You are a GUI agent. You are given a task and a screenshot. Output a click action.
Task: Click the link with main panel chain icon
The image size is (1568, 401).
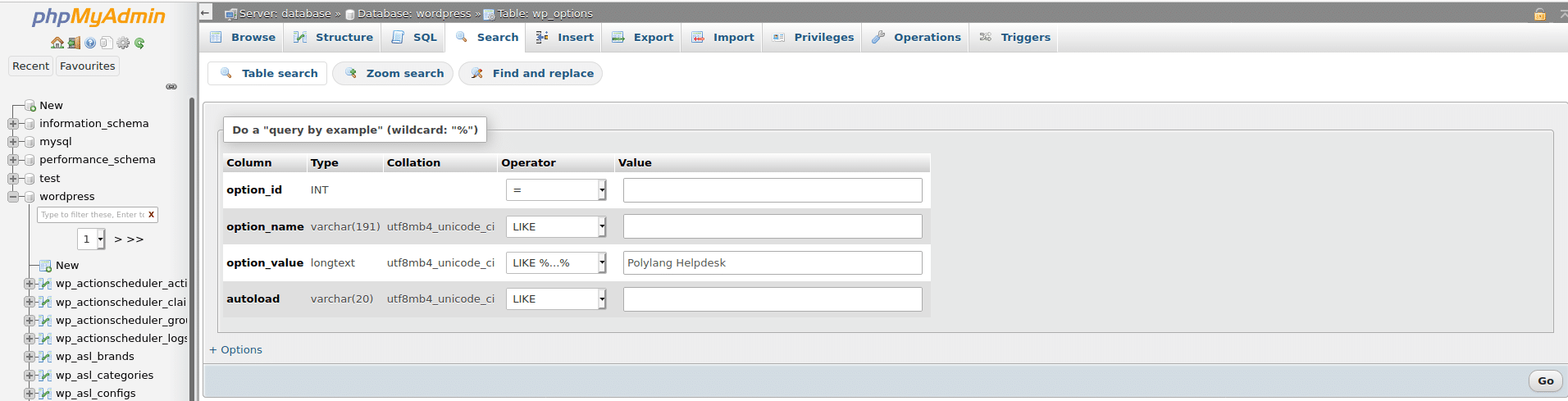(x=171, y=86)
